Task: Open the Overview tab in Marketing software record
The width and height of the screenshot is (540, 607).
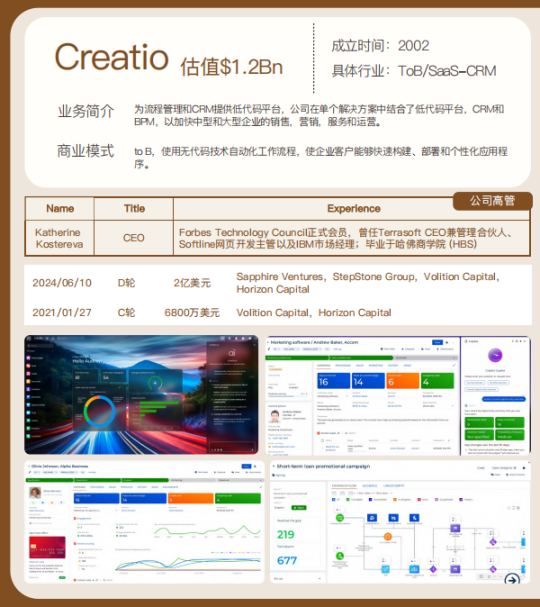Action: click(x=324, y=365)
